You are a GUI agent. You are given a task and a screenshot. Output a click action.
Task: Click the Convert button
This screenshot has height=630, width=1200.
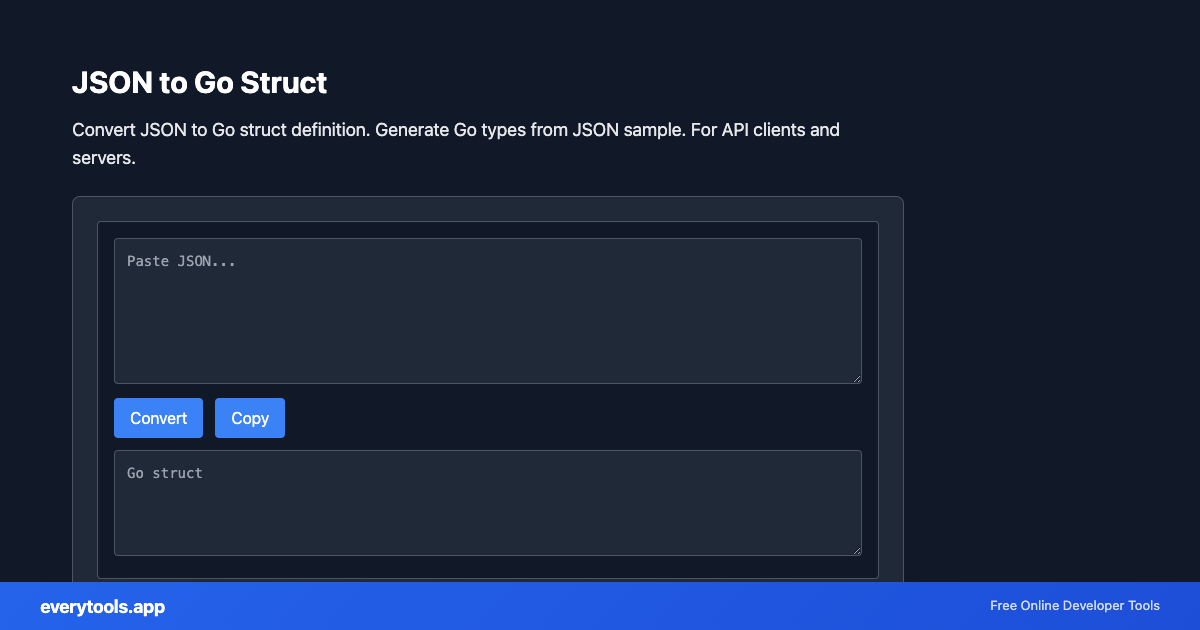[x=158, y=417]
